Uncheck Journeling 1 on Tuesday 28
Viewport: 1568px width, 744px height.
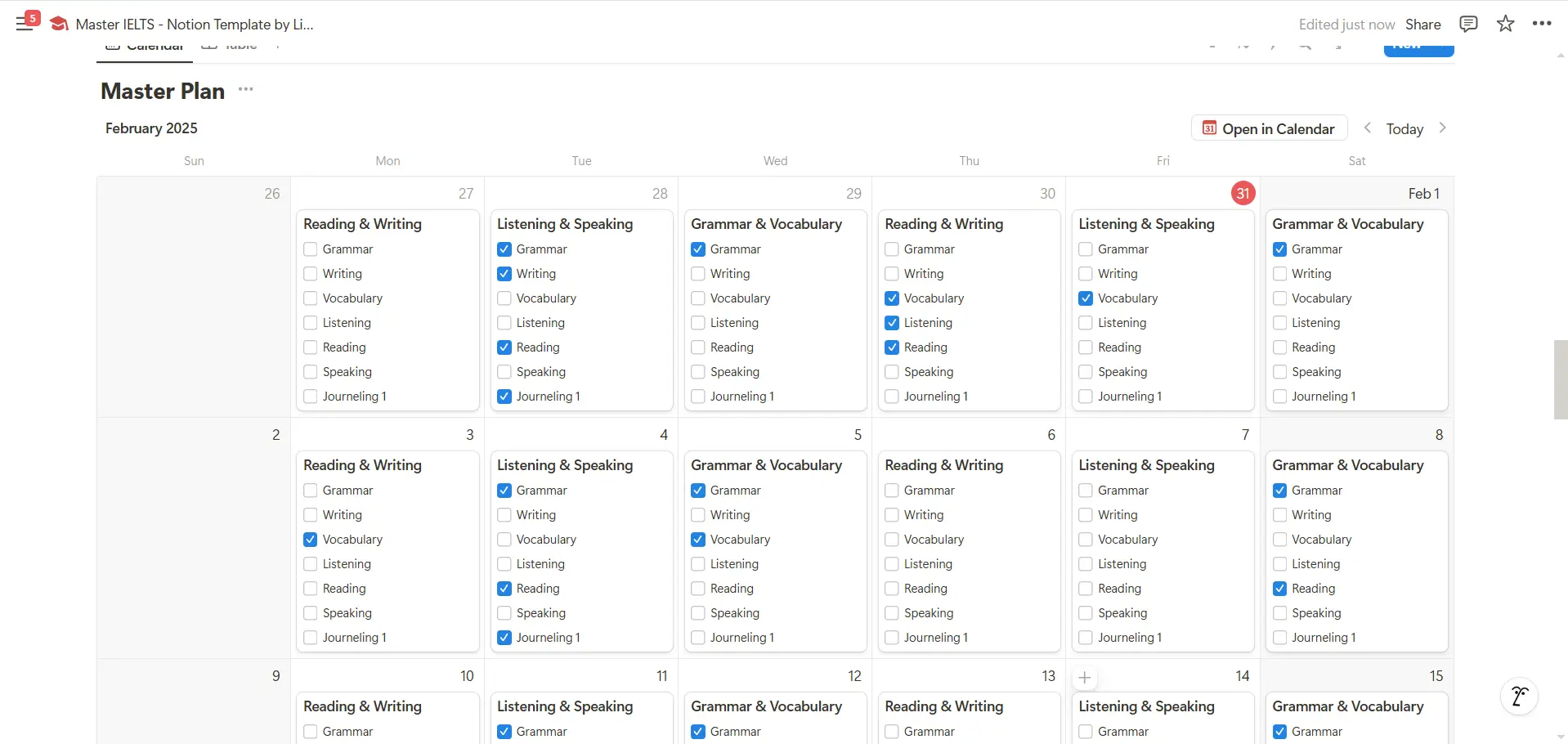point(504,397)
